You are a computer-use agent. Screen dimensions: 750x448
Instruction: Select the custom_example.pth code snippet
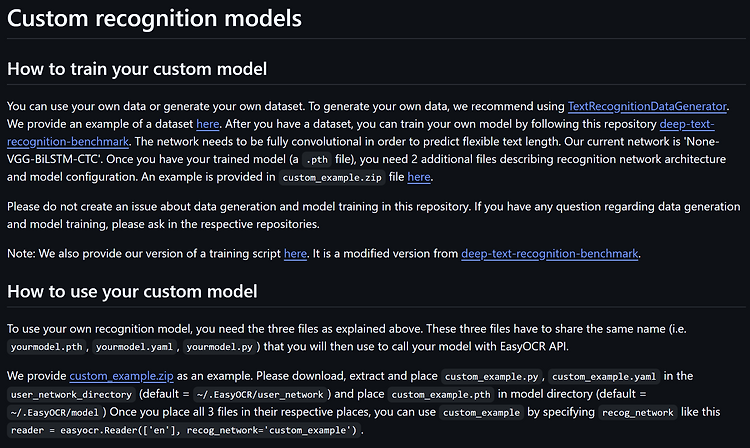[x=441, y=394]
